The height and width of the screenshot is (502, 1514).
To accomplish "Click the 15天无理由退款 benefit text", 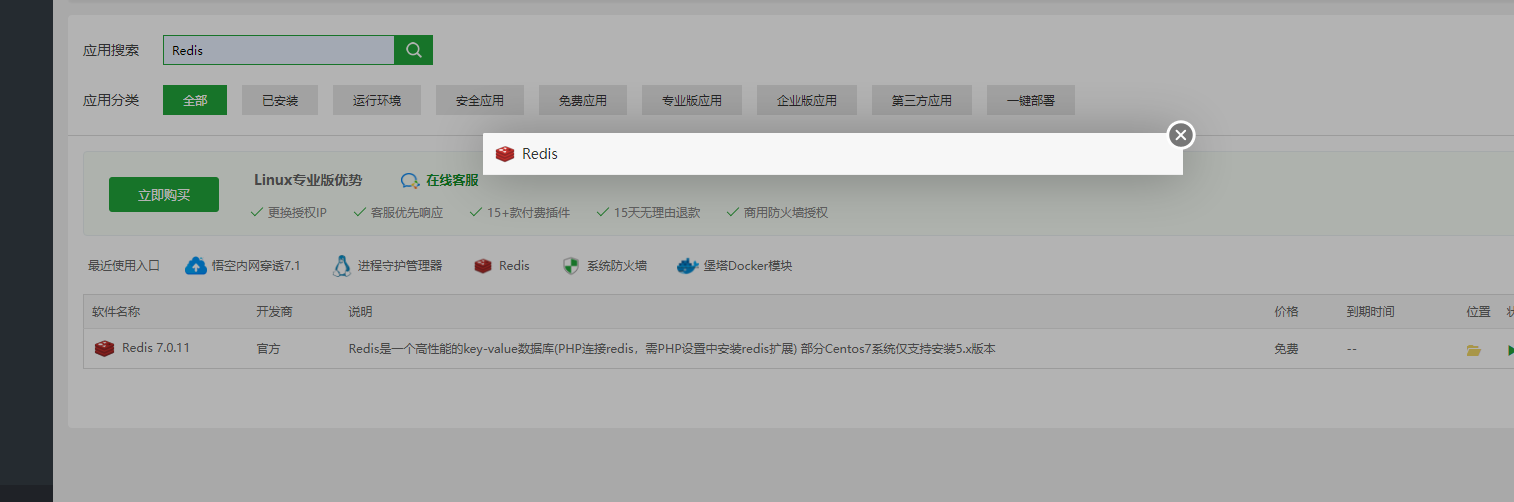I will pos(657,212).
